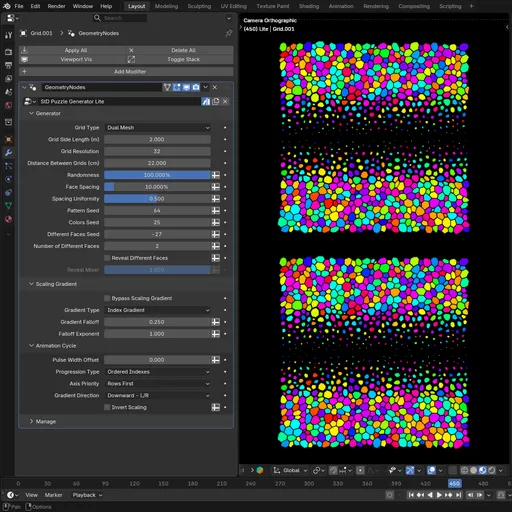Screen dimensions: 512x512
Task: Open the Gradient Type dropdown
Action: point(157,310)
